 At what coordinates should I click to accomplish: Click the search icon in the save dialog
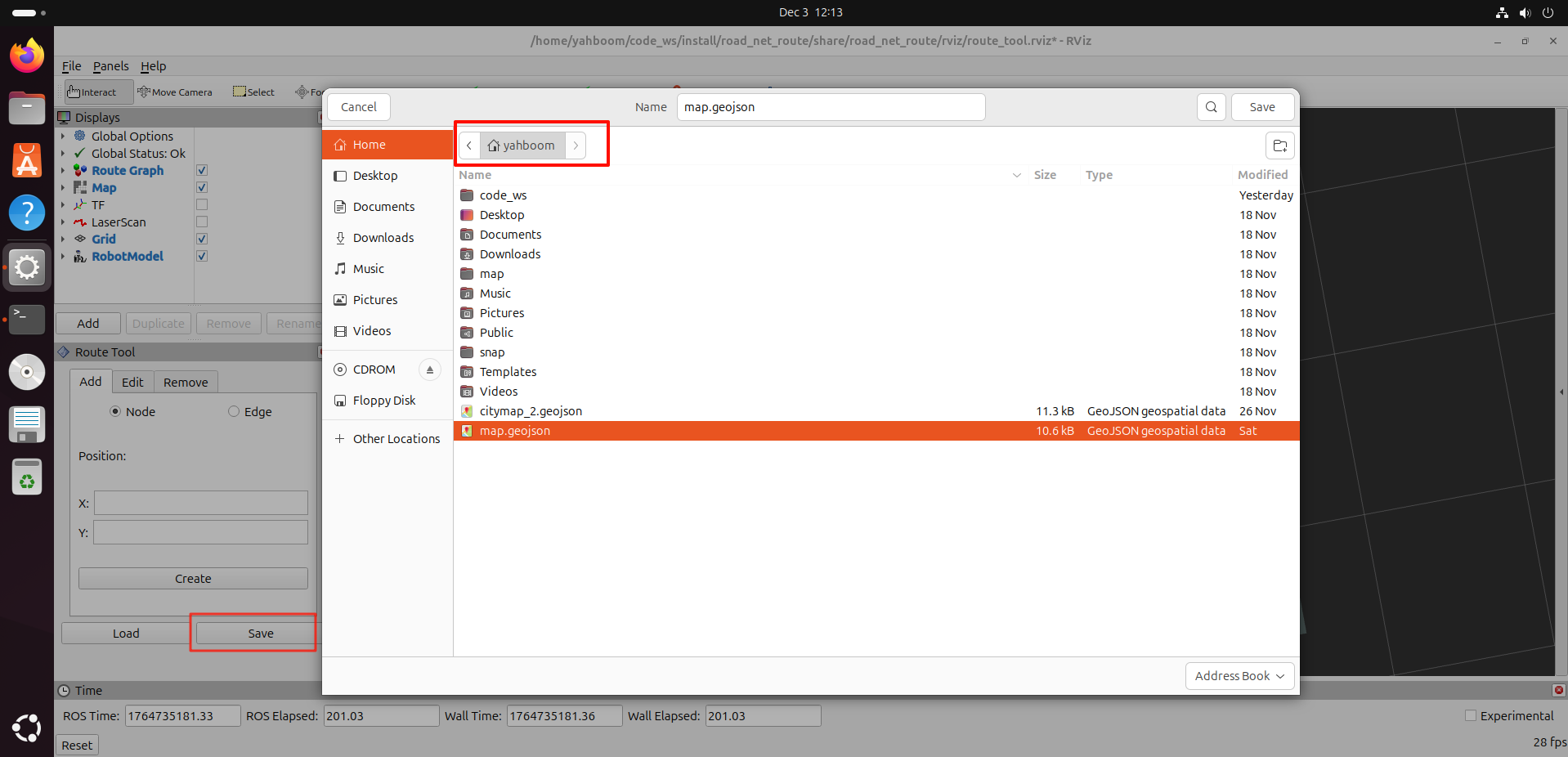pyautogui.click(x=1211, y=107)
